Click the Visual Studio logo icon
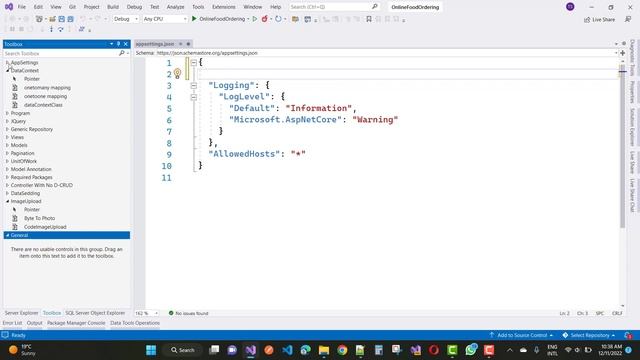The width and height of the screenshot is (640, 360). (9, 7)
